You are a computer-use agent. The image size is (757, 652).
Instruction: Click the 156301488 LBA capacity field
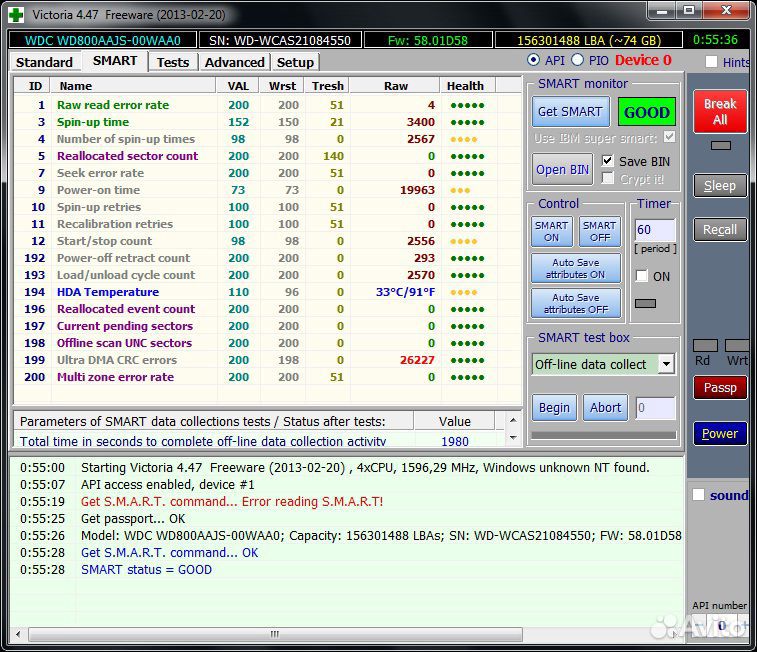589,40
